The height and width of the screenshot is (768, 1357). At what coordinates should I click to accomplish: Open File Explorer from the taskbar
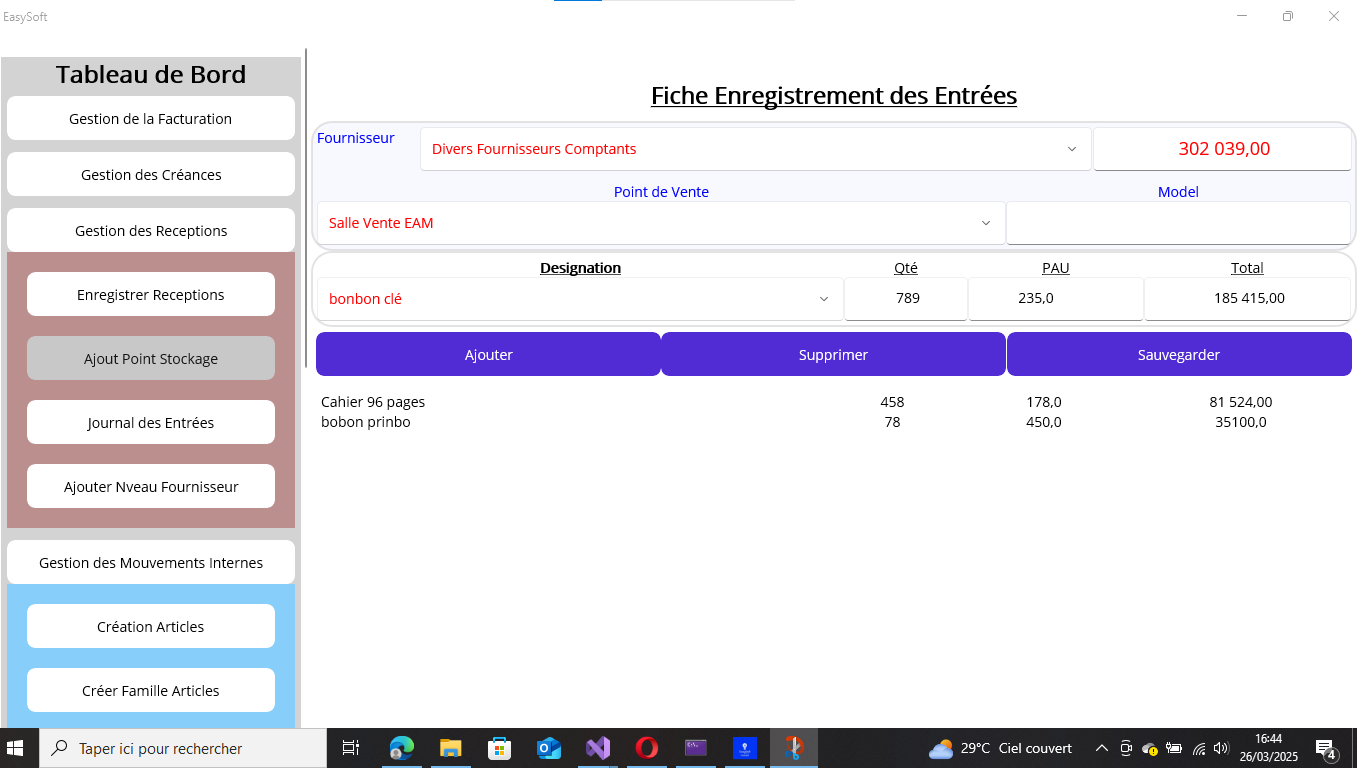tap(451, 748)
